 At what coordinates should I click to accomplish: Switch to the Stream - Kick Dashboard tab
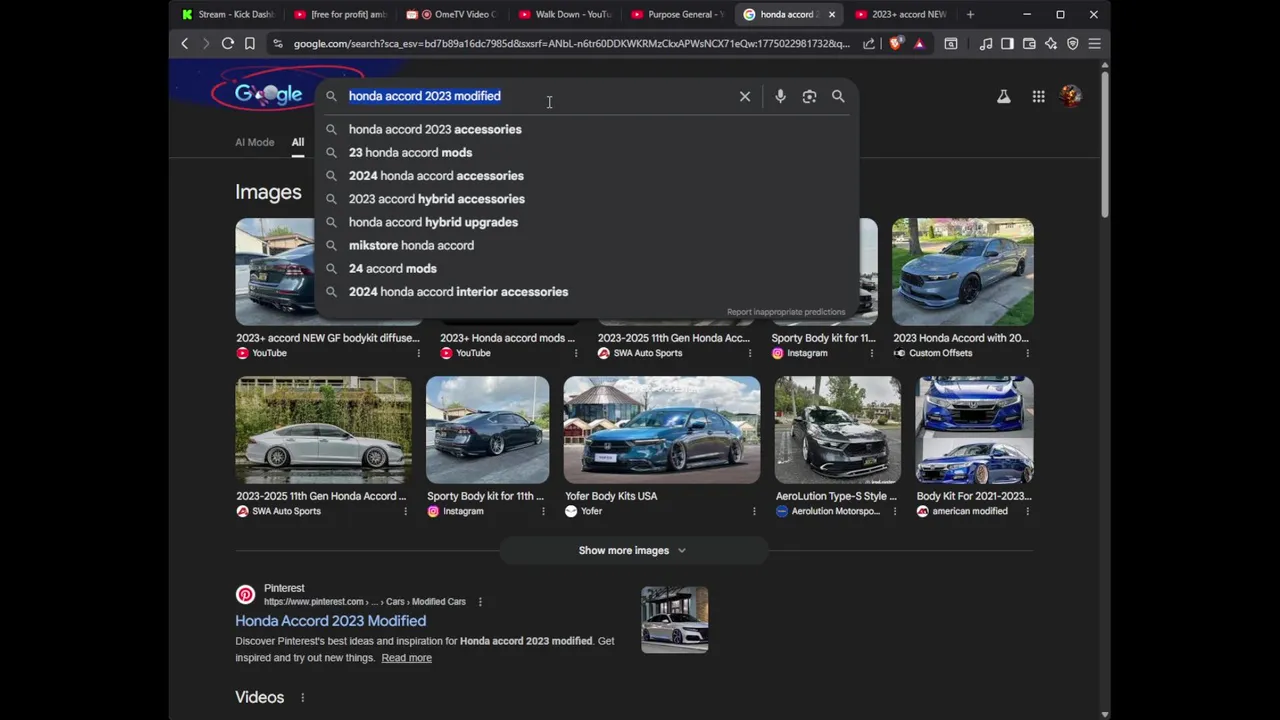point(228,14)
